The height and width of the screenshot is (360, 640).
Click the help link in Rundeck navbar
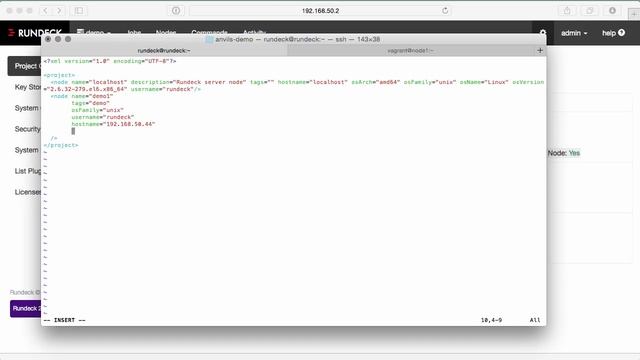613,33
